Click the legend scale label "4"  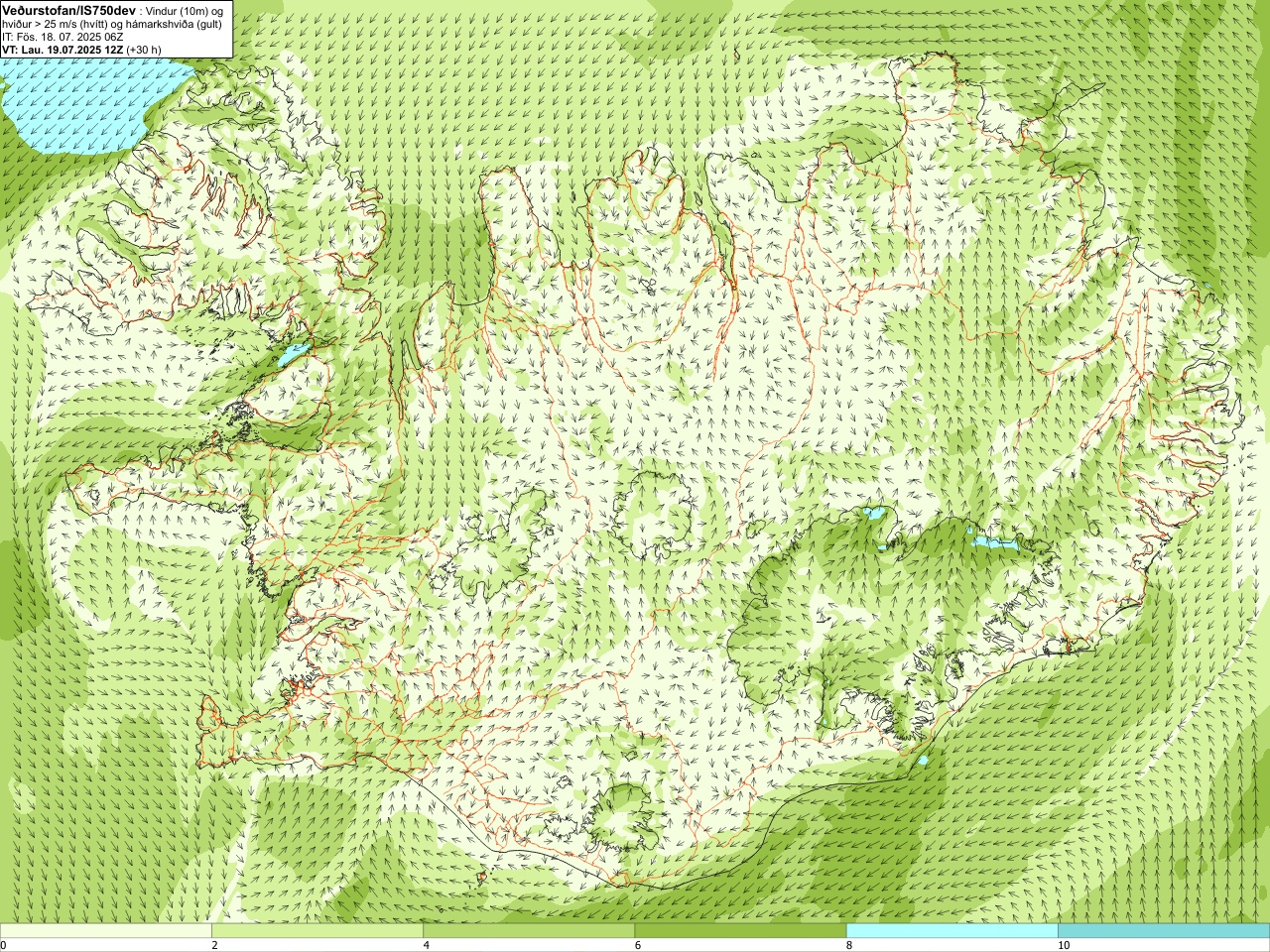(x=426, y=945)
